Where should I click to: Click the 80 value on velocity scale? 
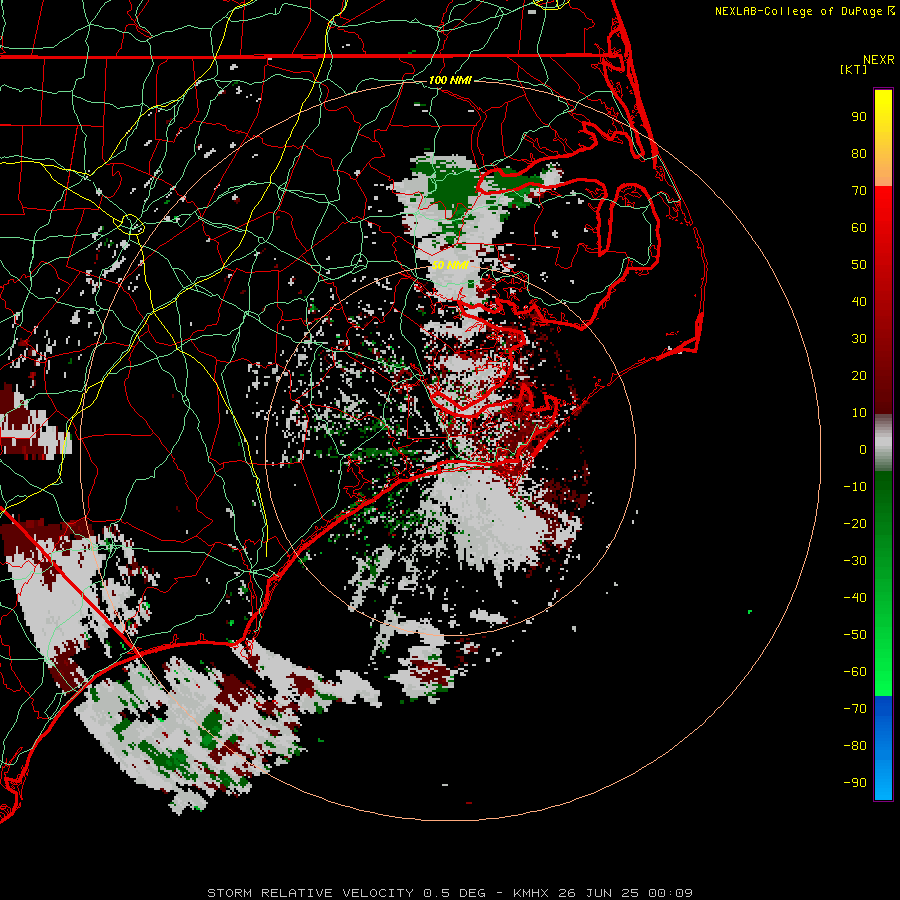pyautogui.click(x=859, y=154)
